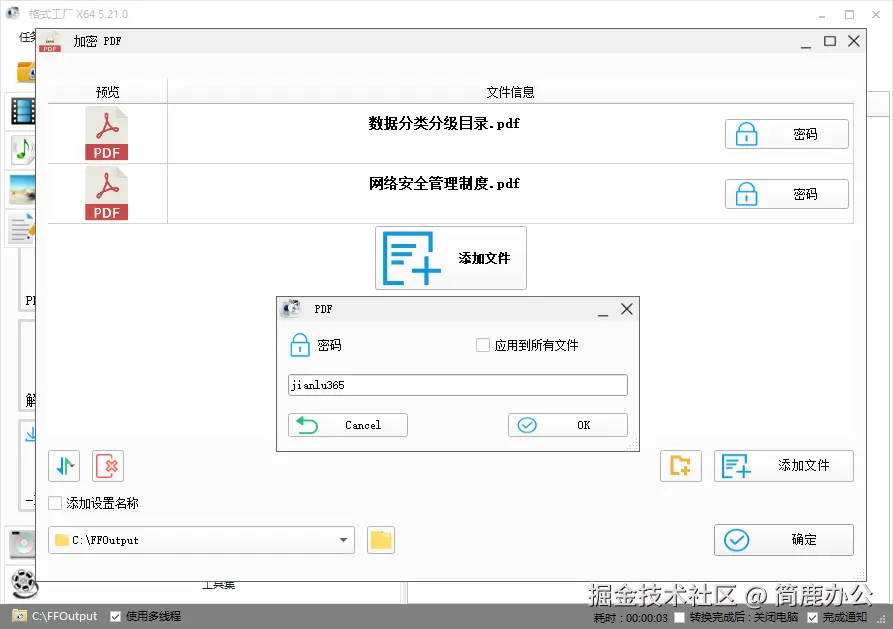Screen dimensions: 893x629
Task: Open the disc drive category in main window
Action: pos(23,543)
